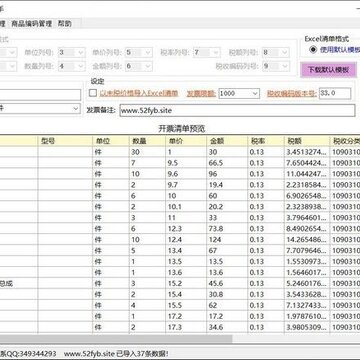This screenshot has width=360, height=360.
Task: Open the 商品编码管理 menu
Action: pyautogui.click(x=32, y=24)
